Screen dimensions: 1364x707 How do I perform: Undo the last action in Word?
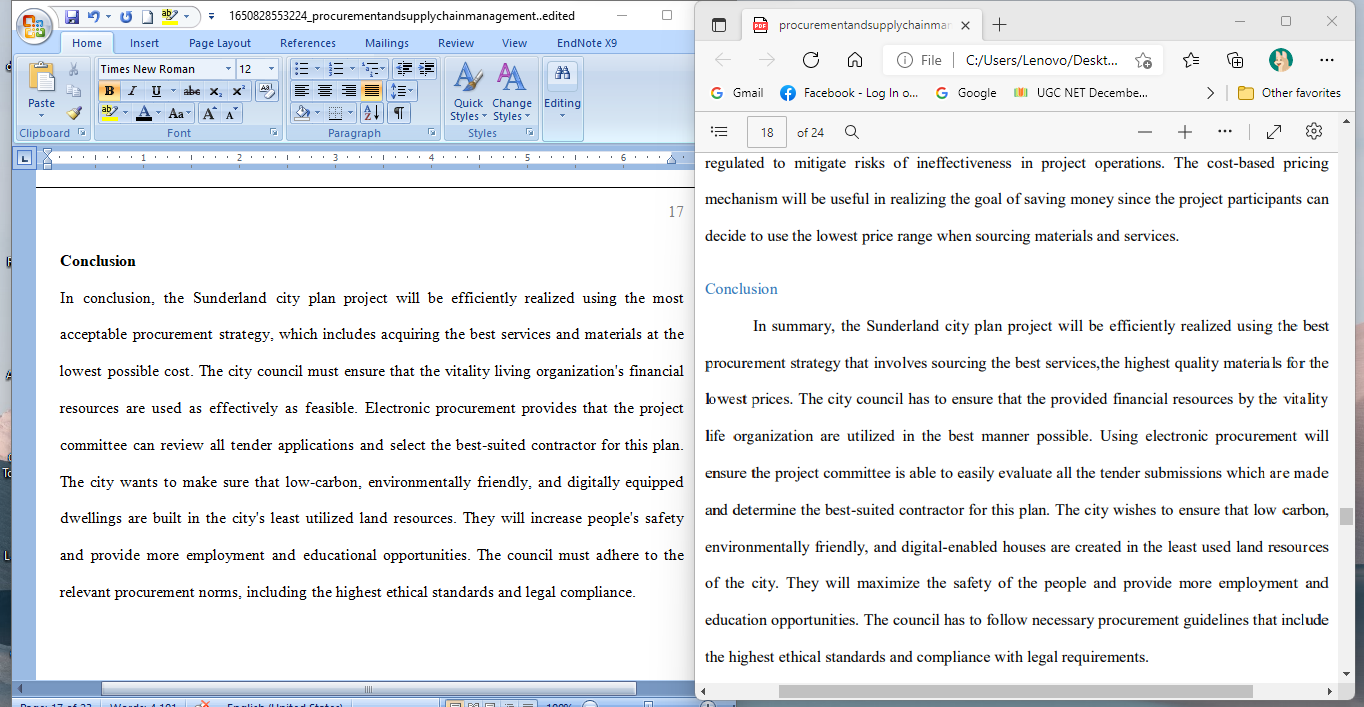[94, 17]
